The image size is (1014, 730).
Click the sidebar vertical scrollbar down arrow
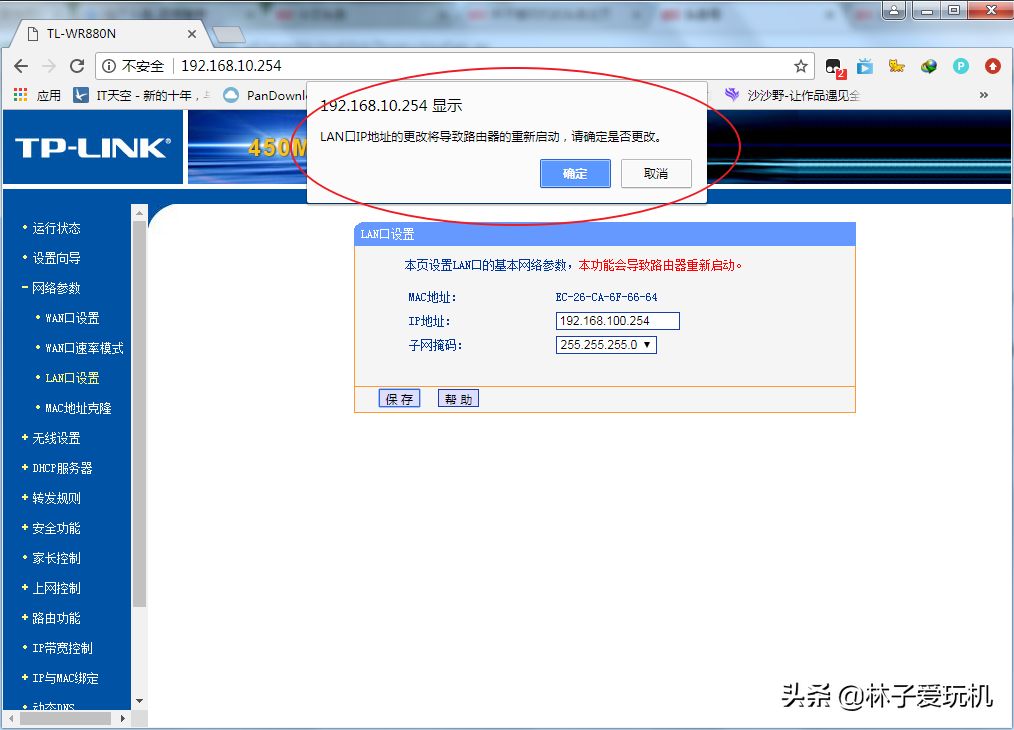139,701
